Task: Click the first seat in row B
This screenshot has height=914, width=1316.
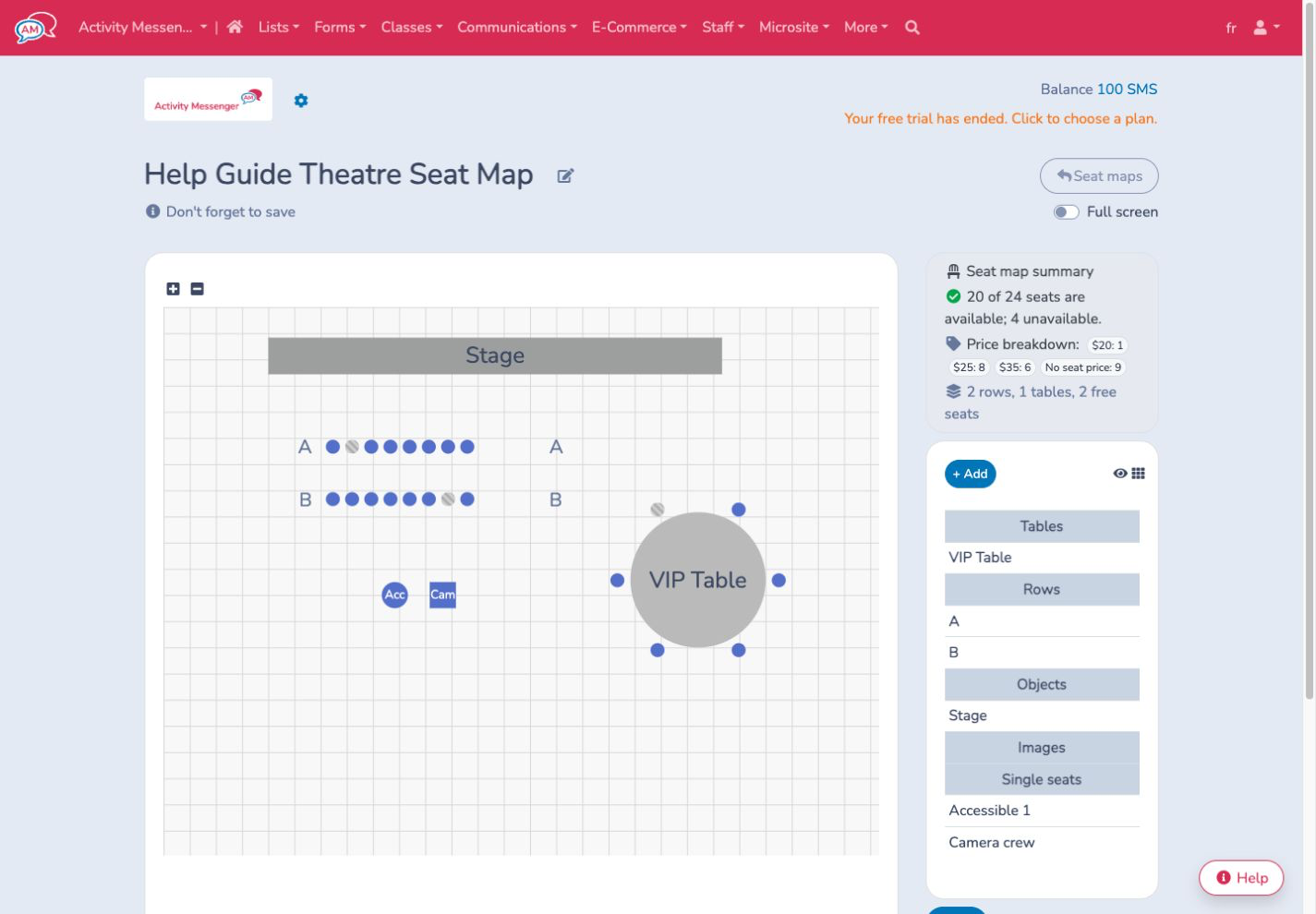Action: (x=332, y=499)
